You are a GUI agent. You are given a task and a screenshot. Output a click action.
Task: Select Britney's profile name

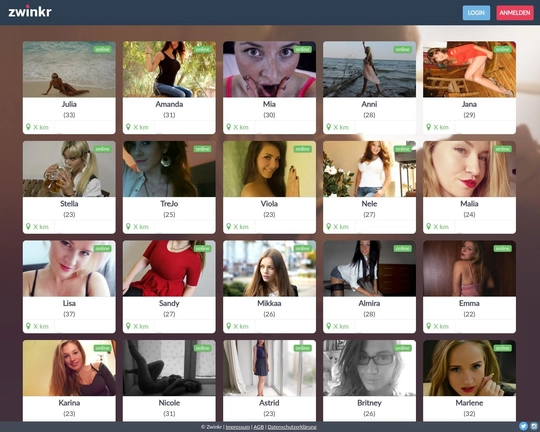tap(369, 403)
